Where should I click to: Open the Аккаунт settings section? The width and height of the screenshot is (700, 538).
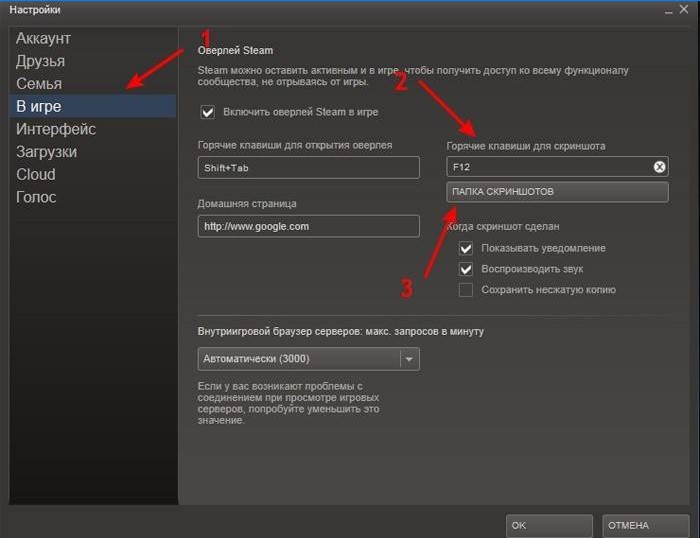coord(43,38)
